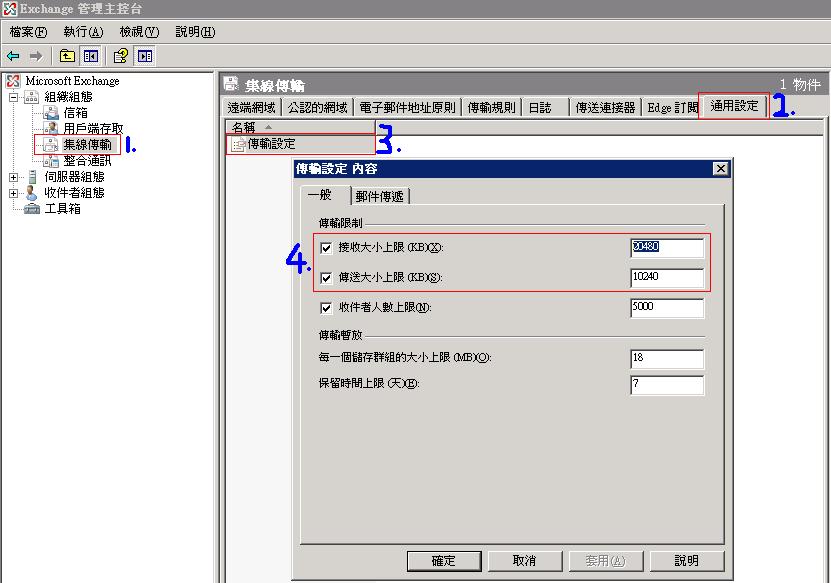Switch to the 傳輸規則 tab
This screenshot has height=583, width=831.
click(491, 108)
